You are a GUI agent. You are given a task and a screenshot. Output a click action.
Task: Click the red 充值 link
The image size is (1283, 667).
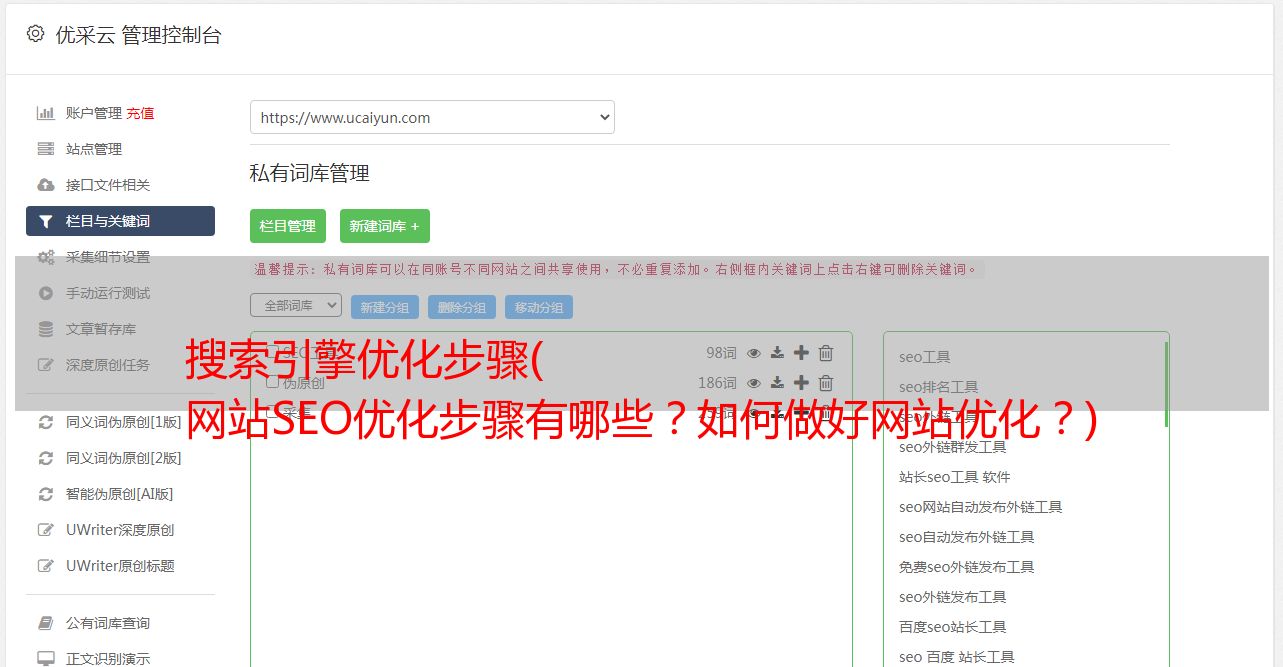coord(140,113)
